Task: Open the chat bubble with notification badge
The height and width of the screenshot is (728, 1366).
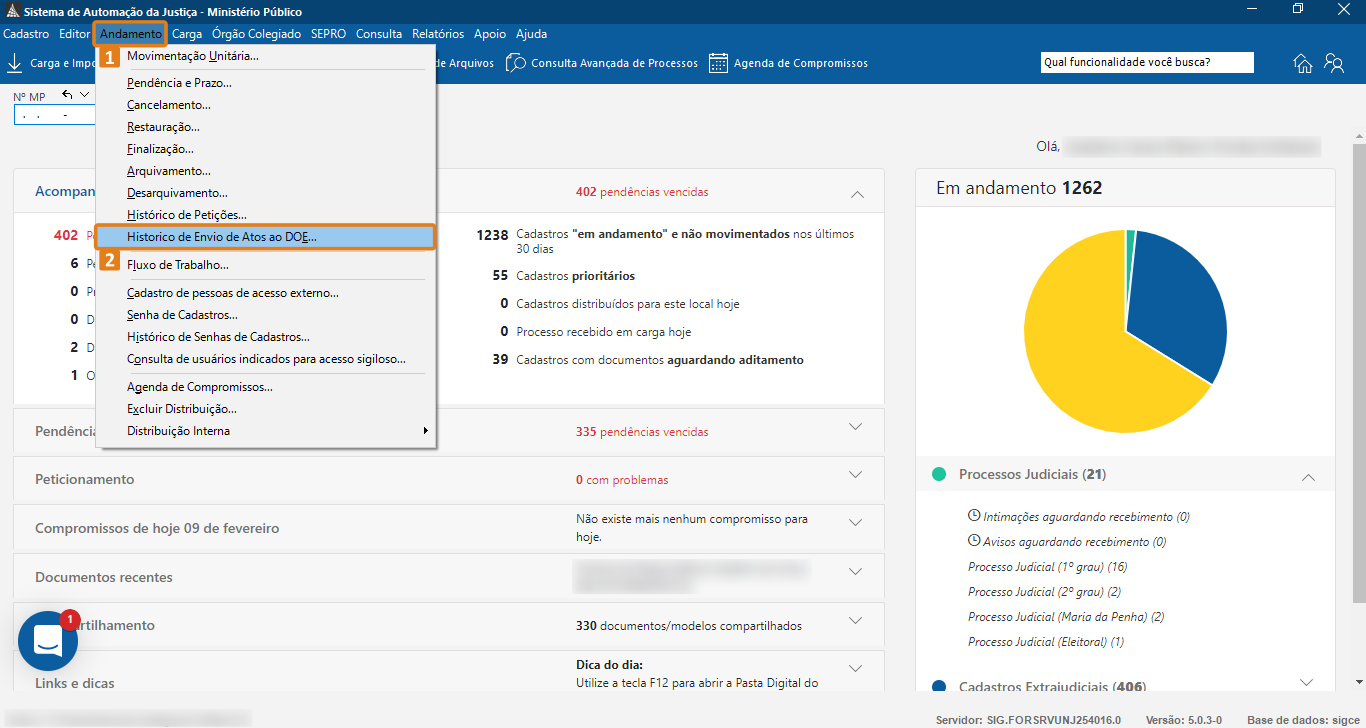Action: [x=47, y=641]
